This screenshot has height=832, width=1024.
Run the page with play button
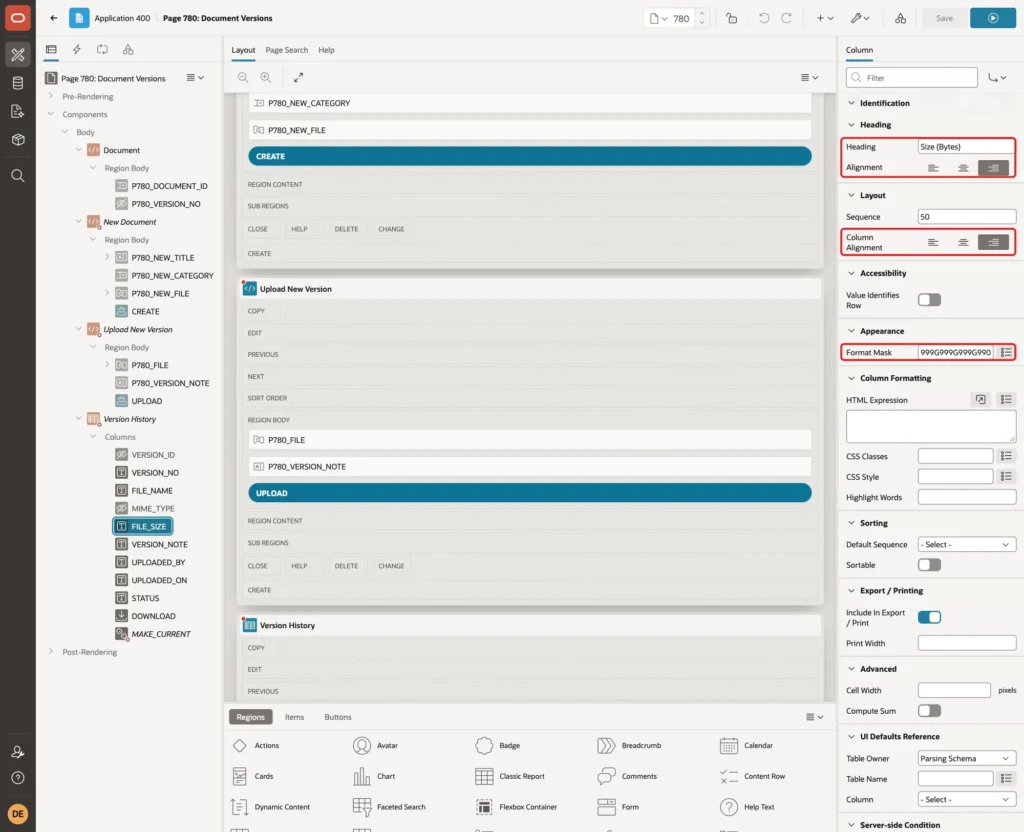coord(992,18)
